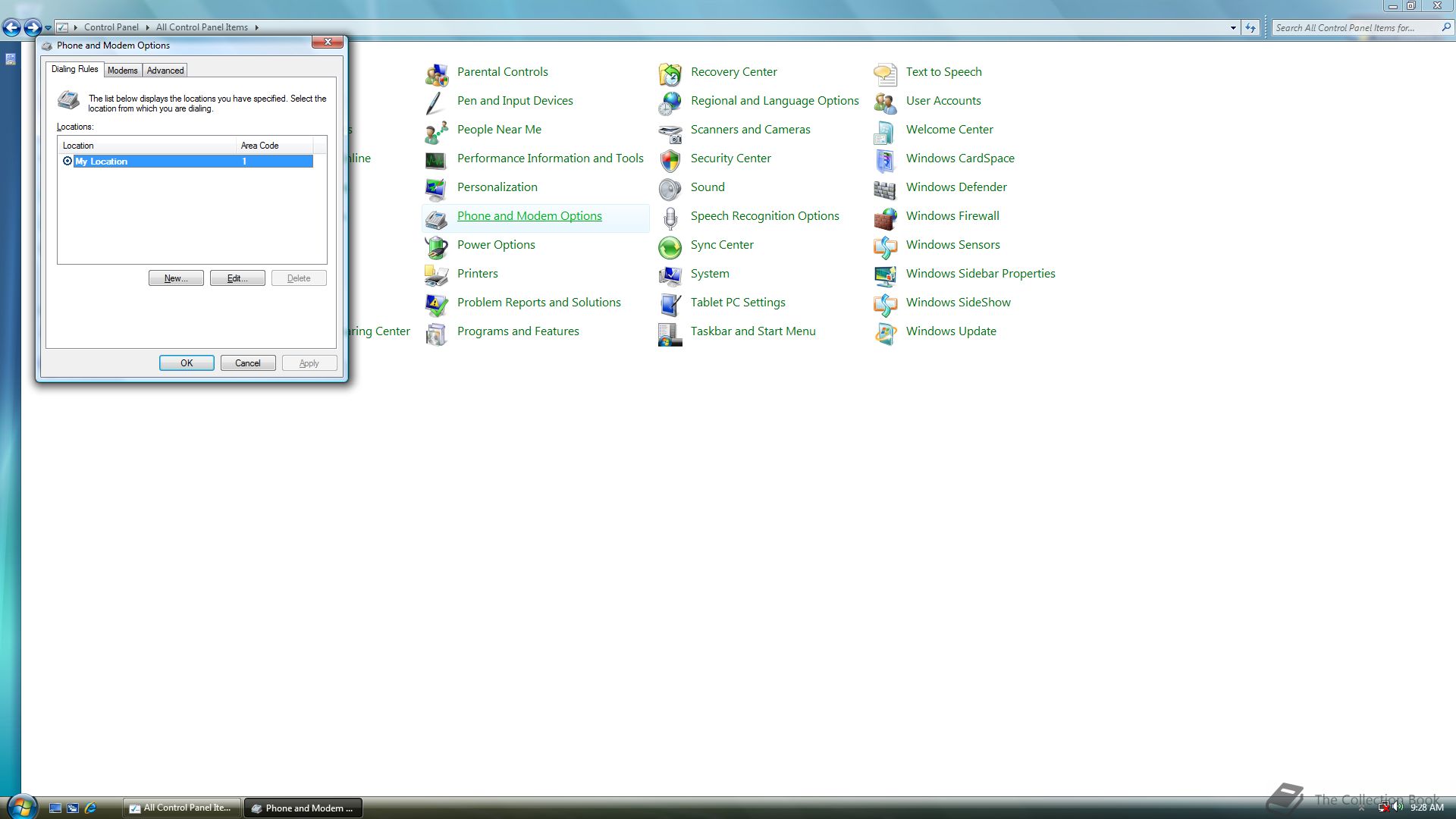Open the Windows Start orb
The height and width of the screenshot is (819, 1456).
tap(20, 807)
